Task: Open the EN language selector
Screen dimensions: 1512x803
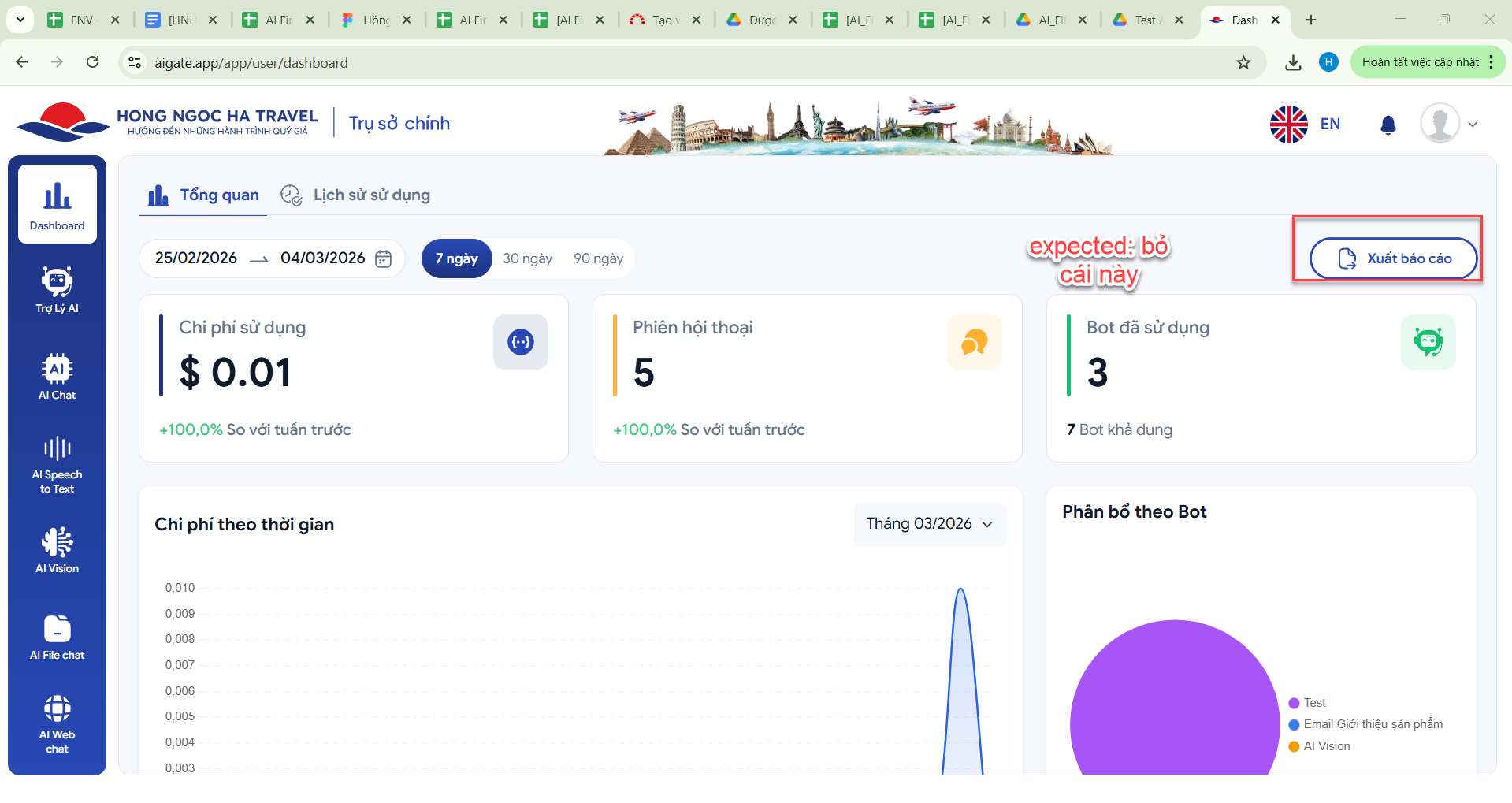Action: pyautogui.click(x=1306, y=124)
